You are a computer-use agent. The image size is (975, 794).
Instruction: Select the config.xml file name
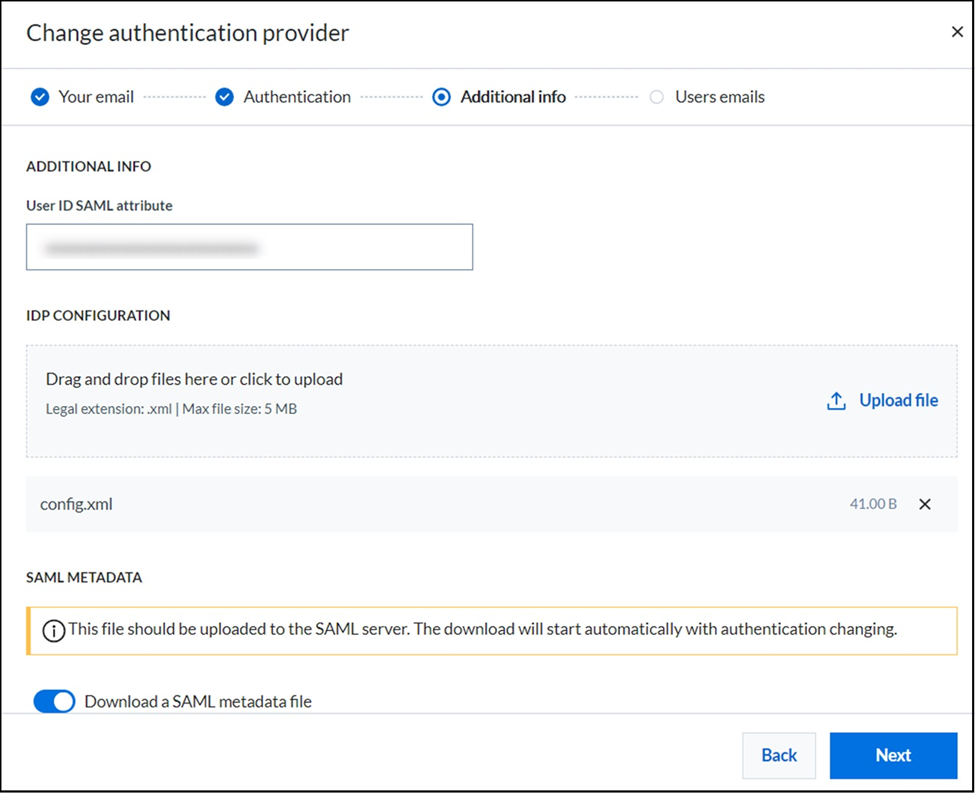pyautogui.click(x=76, y=504)
